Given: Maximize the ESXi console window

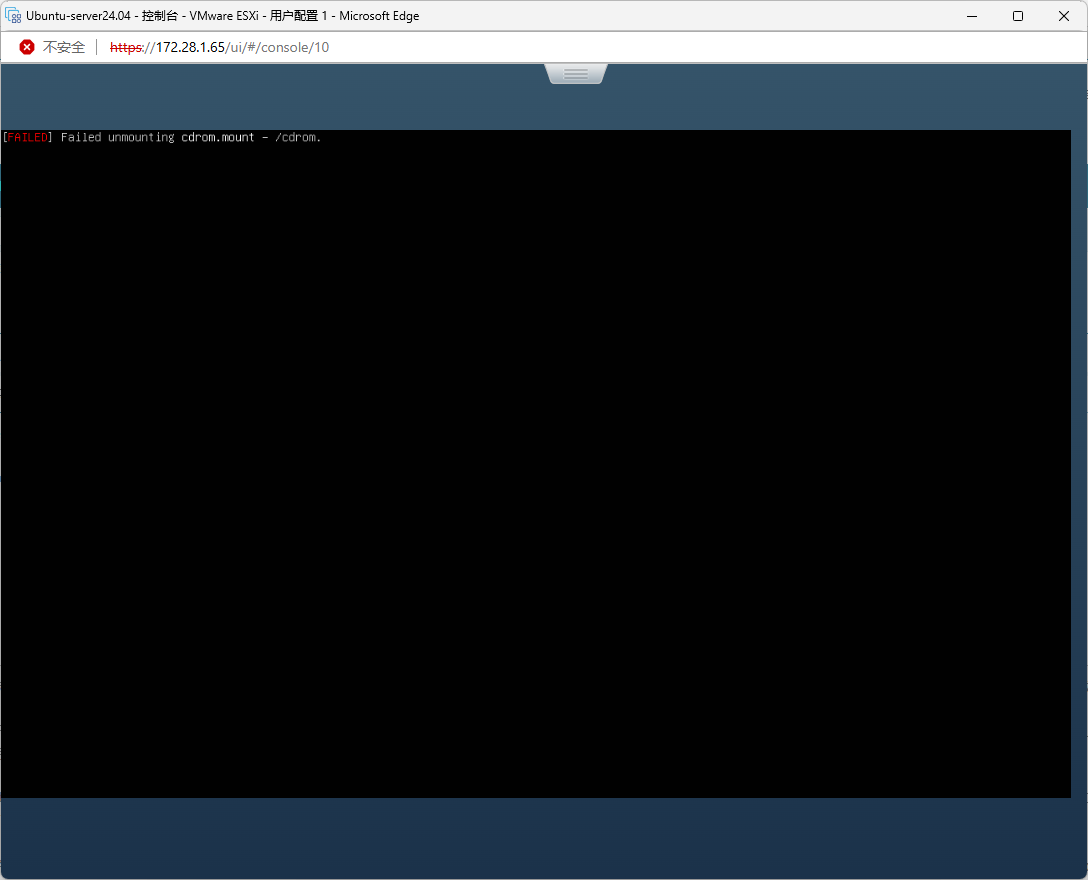Looking at the screenshot, I should click(x=1017, y=16).
